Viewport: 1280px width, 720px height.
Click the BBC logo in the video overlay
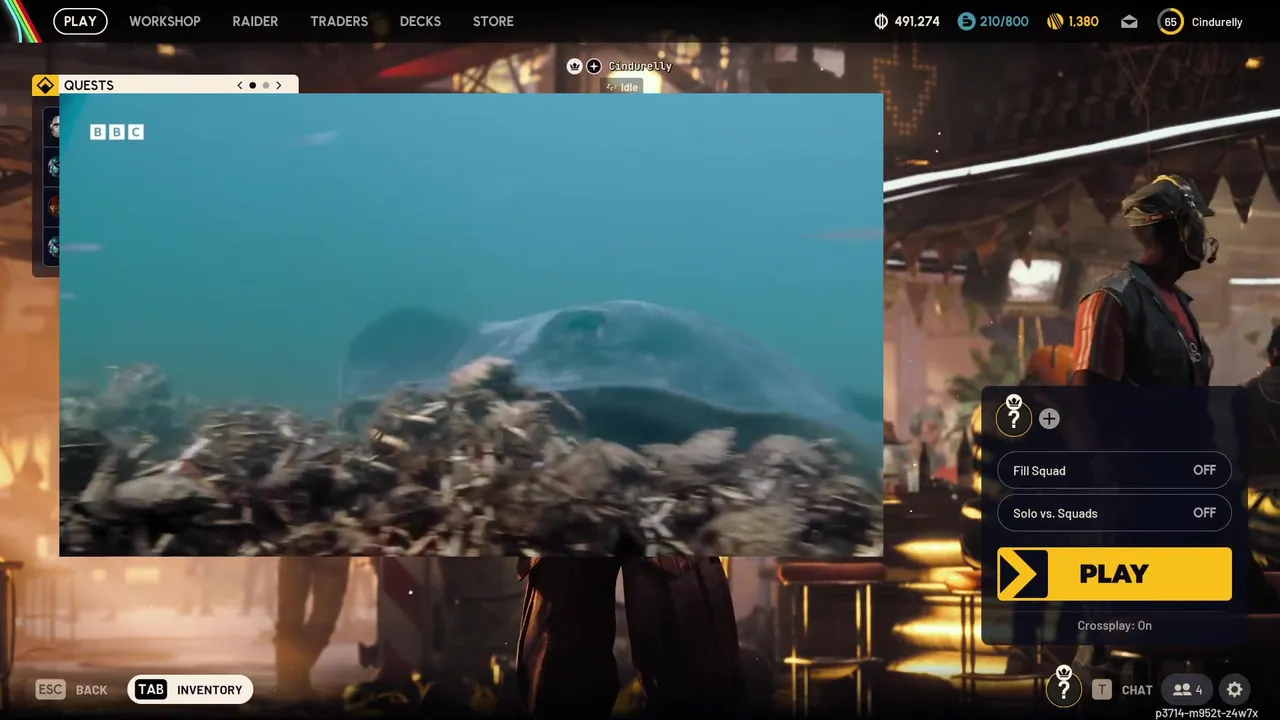click(117, 132)
